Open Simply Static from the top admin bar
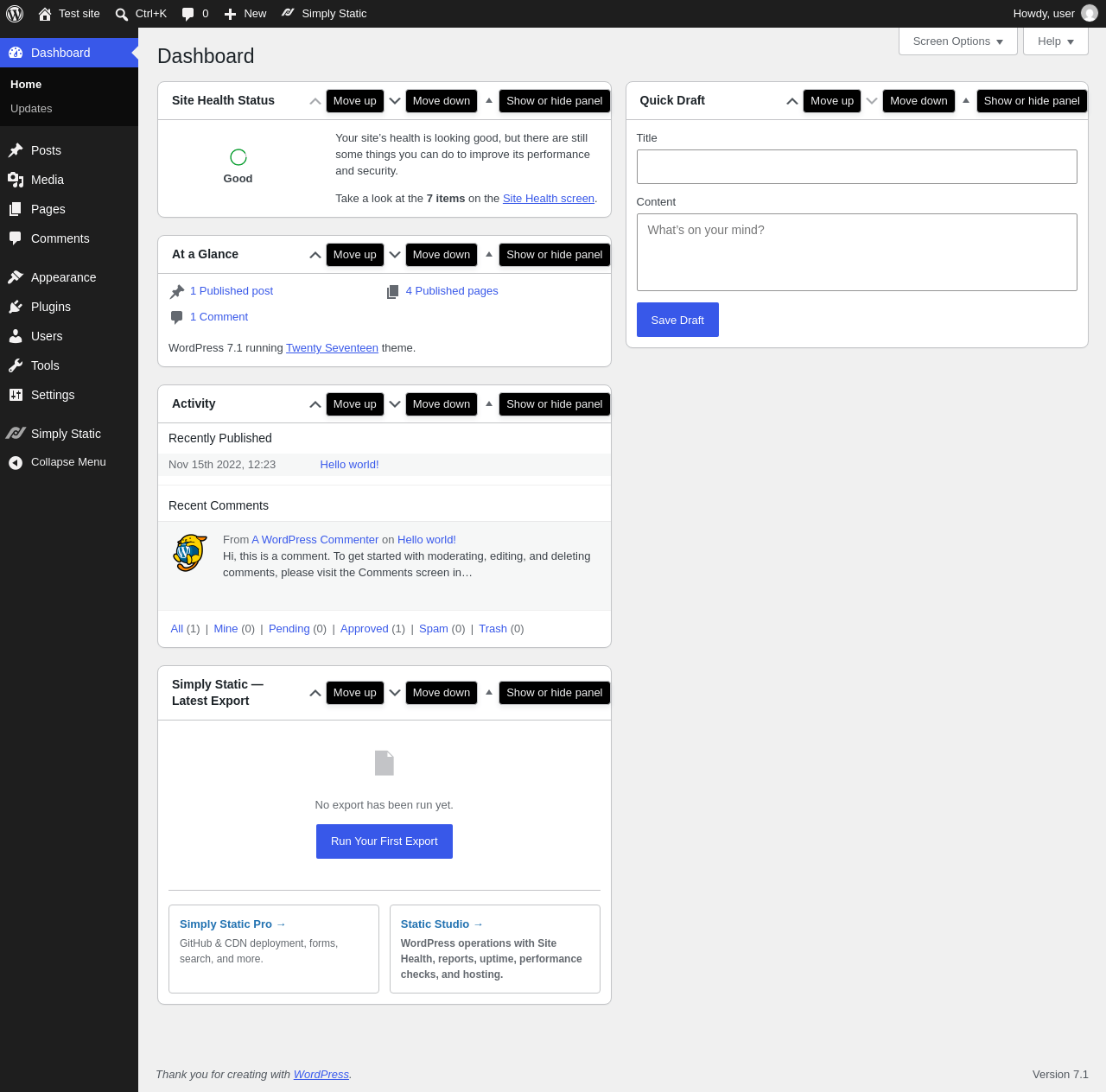This screenshot has height=1092, width=1106. click(x=324, y=14)
